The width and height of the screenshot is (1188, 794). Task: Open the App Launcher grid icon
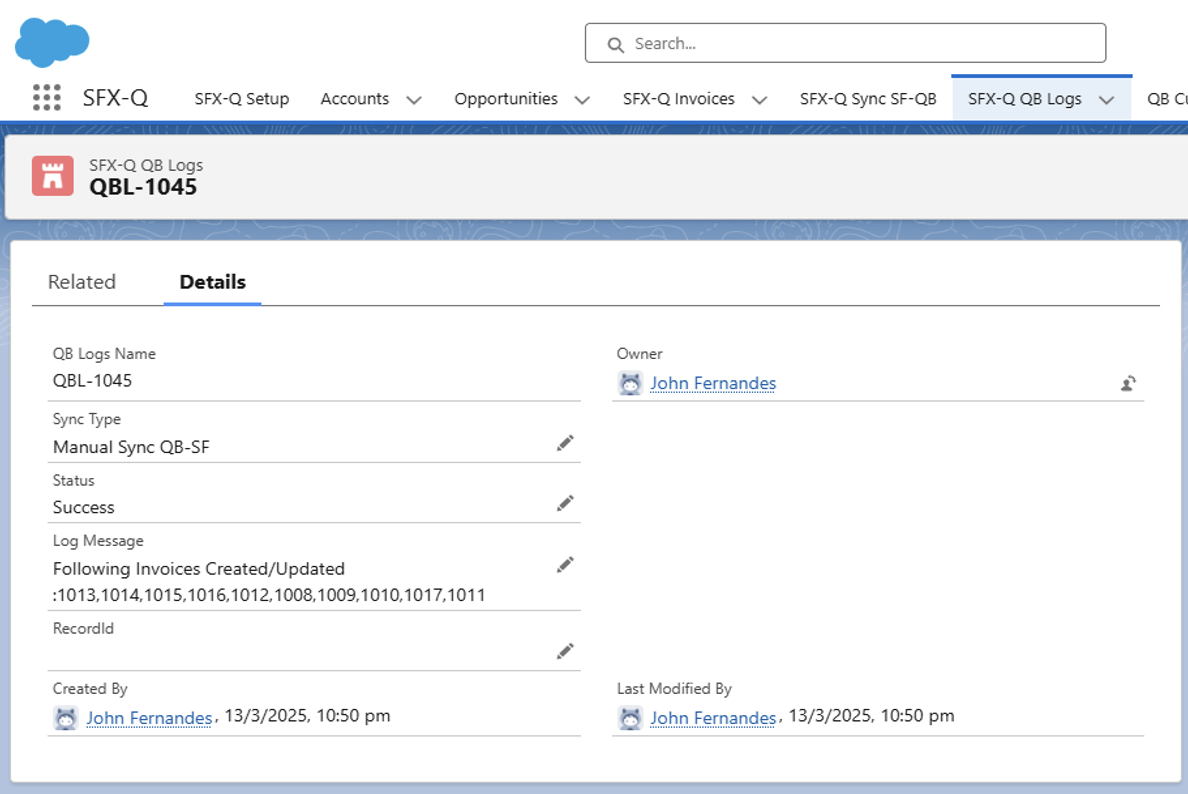(x=47, y=98)
